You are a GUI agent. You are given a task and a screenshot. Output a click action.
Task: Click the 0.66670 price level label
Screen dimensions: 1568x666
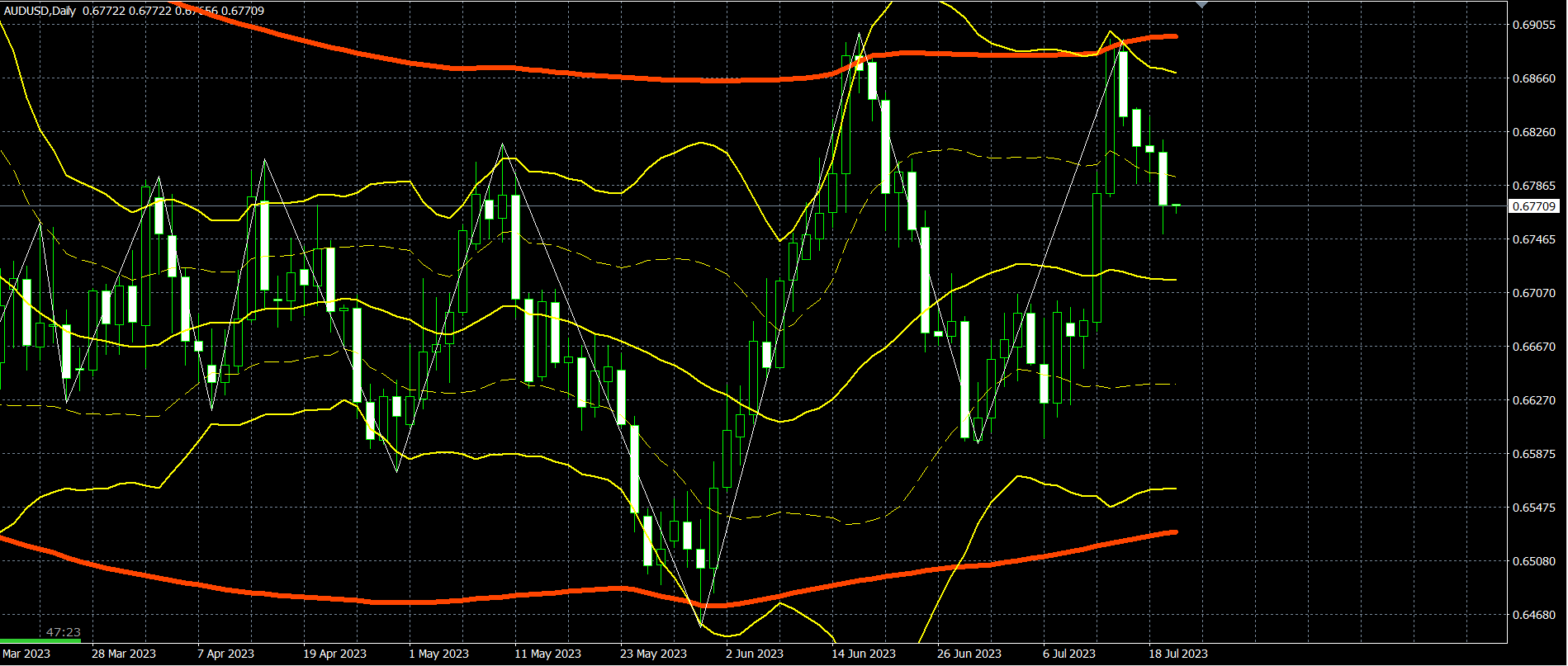1534,347
